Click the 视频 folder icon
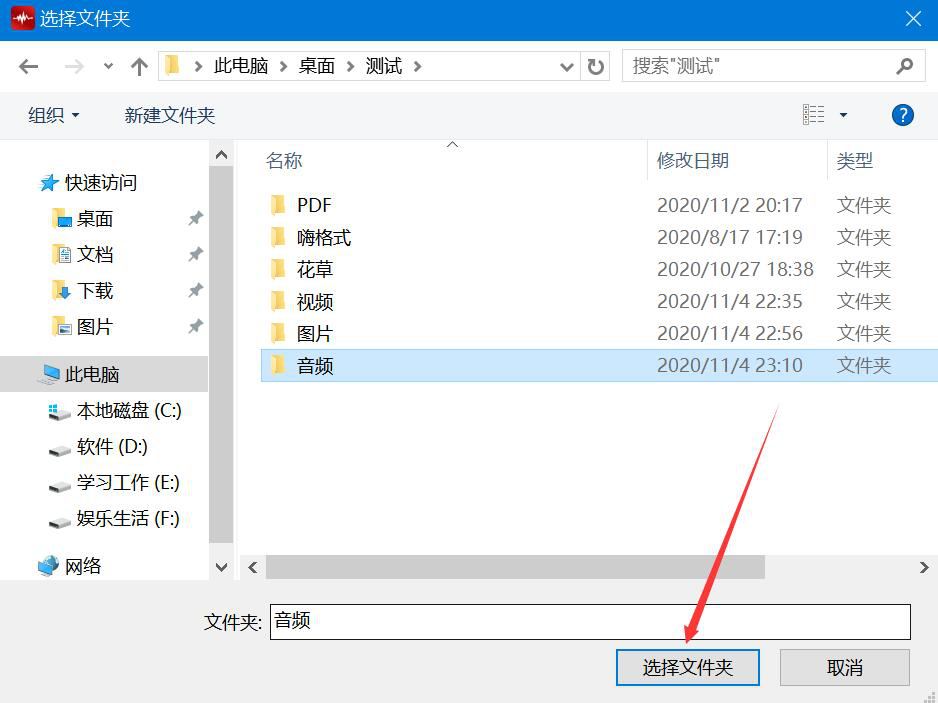The image size is (938, 703). 278,302
